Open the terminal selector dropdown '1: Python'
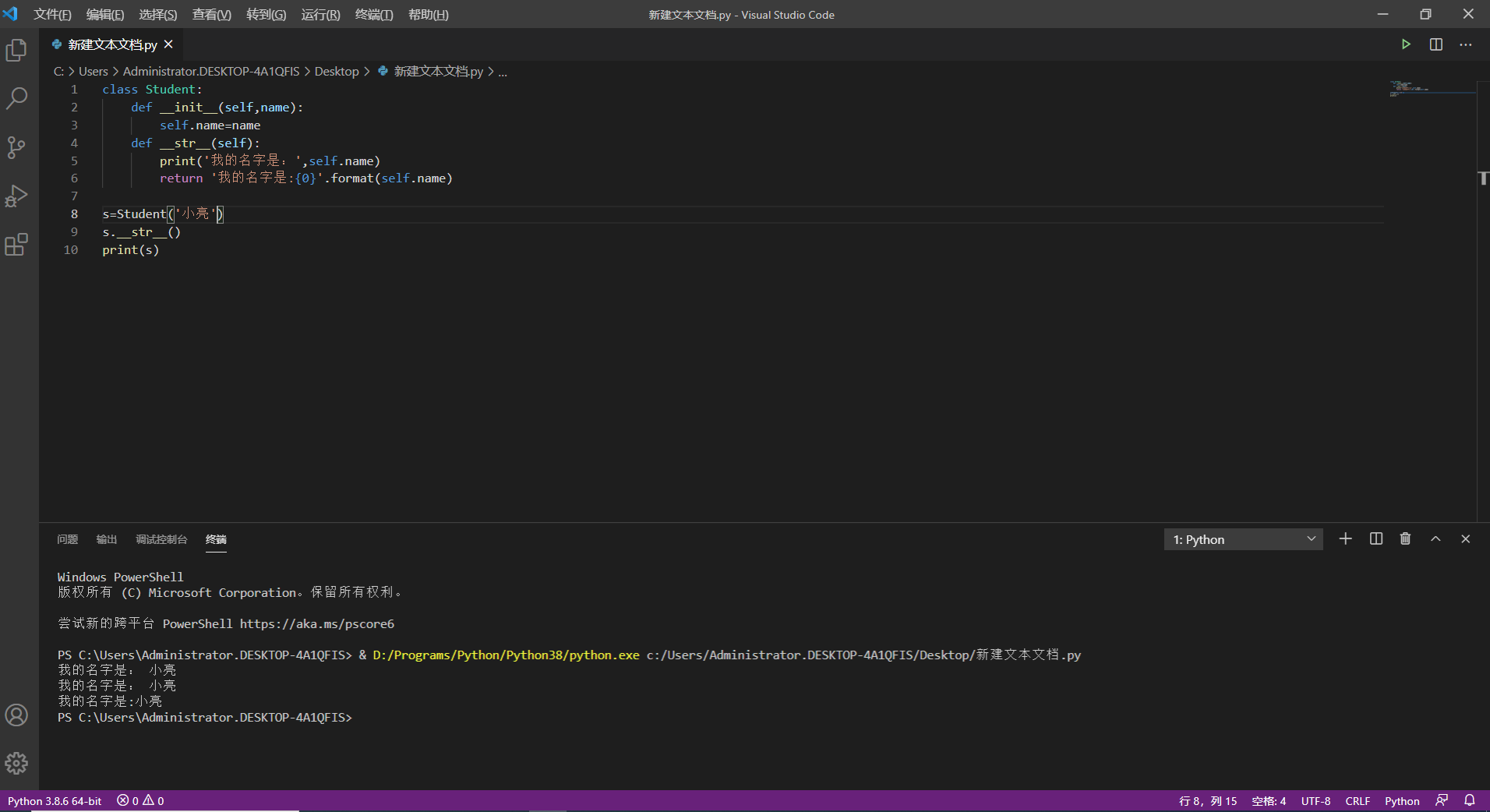The height and width of the screenshot is (812, 1490). [1243, 539]
